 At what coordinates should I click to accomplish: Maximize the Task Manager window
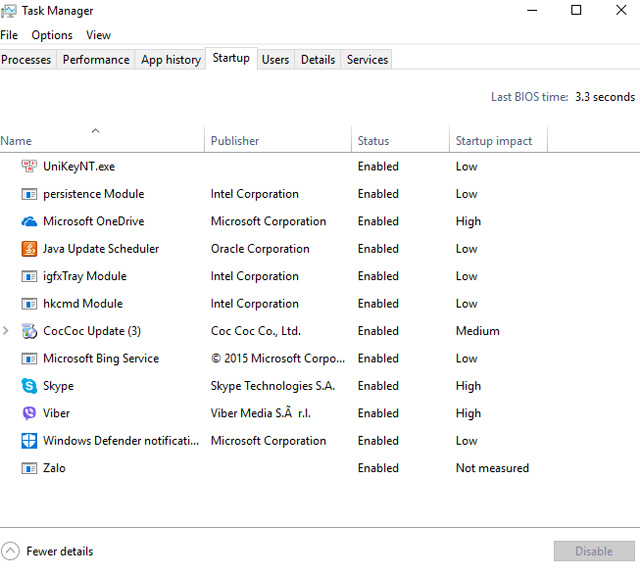click(x=576, y=10)
